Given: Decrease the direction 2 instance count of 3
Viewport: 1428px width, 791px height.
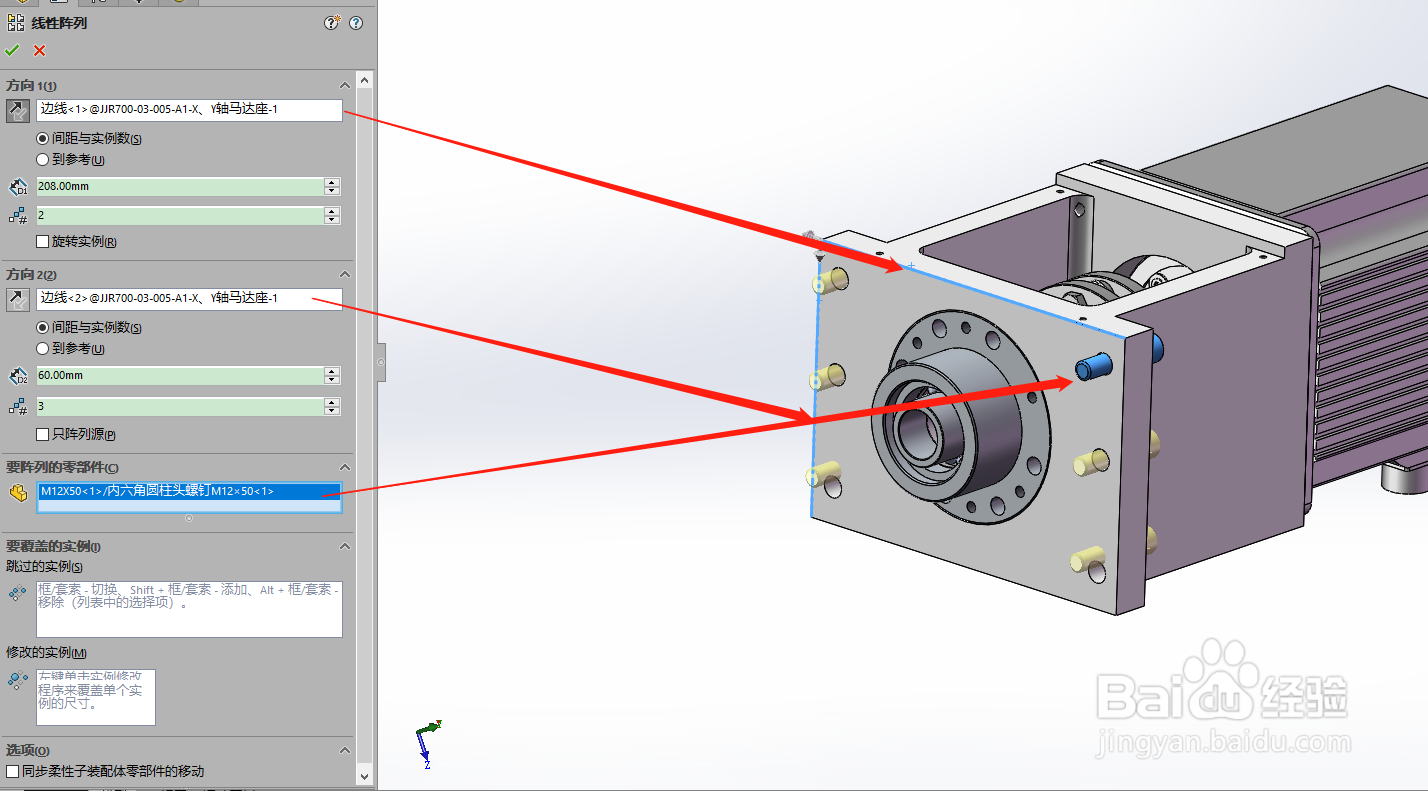Looking at the screenshot, I should coord(332,411).
